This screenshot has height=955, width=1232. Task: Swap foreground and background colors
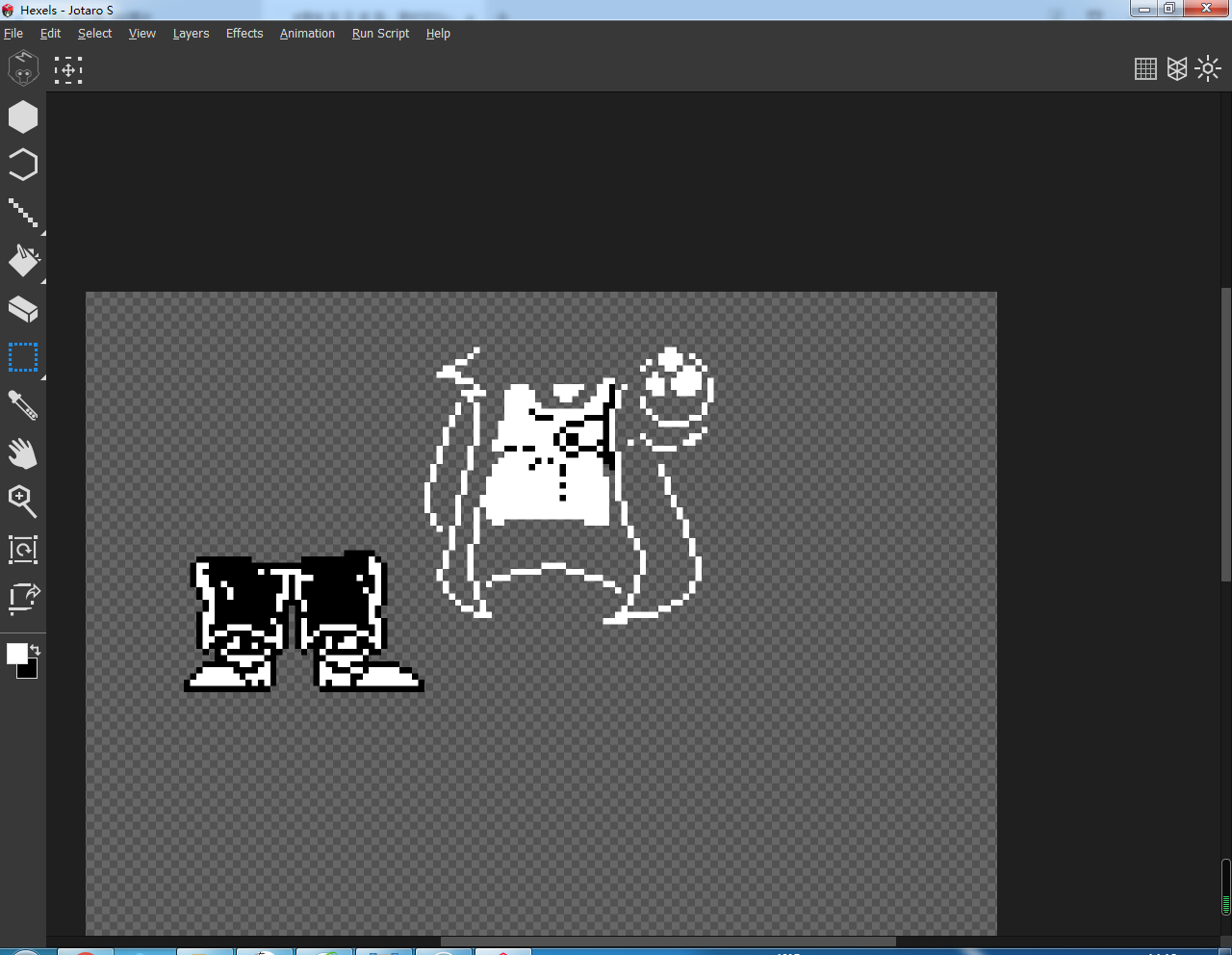36,650
